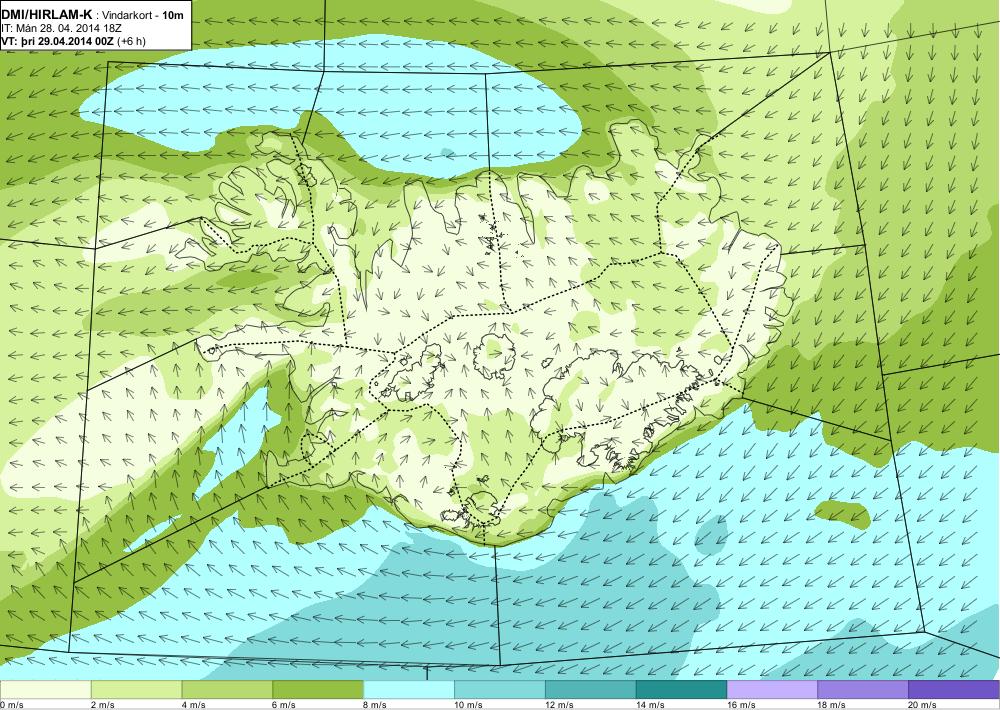The image size is (1000, 710).
Task: Click the '2 m/s' legend label
Action: (103, 705)
